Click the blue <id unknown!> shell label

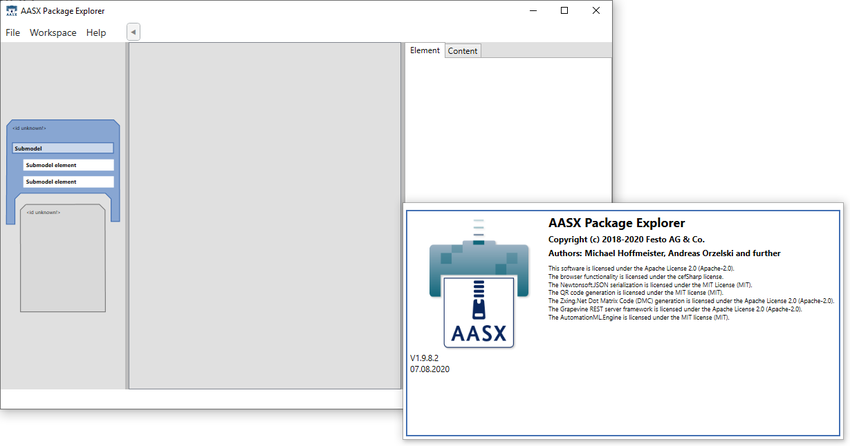click(29, 128)
